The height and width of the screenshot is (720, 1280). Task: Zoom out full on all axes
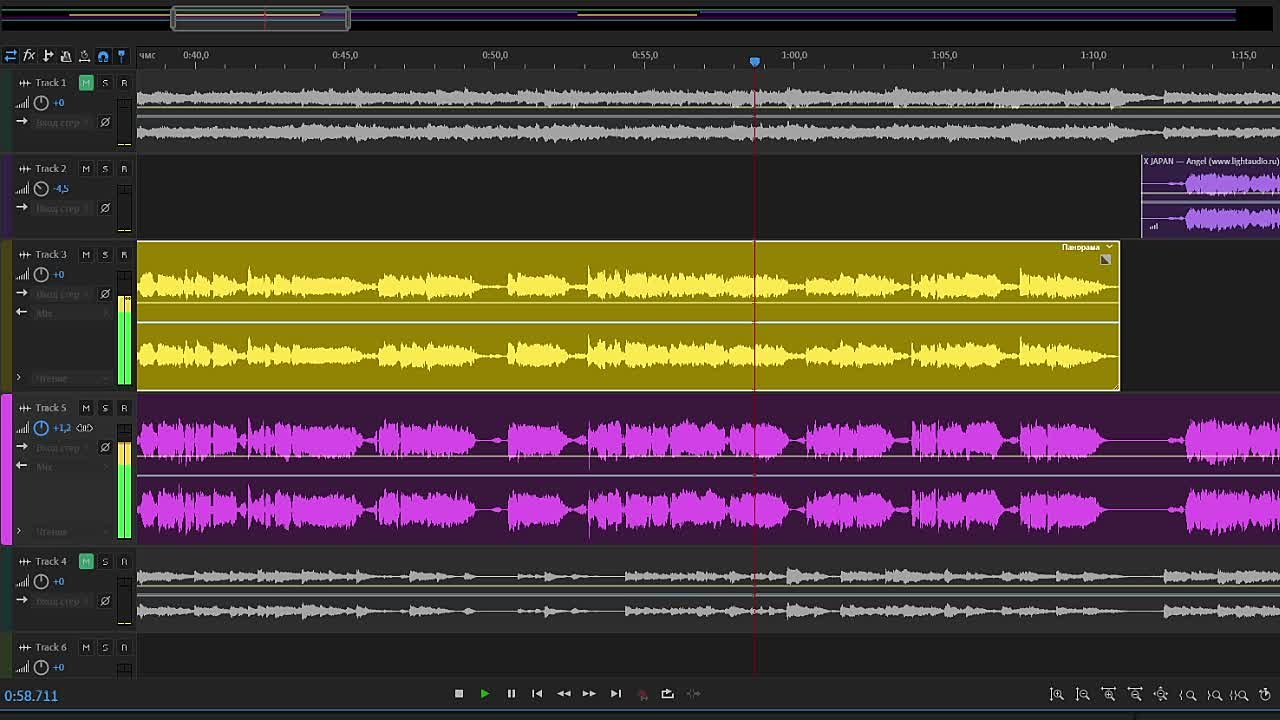point(1161,694)
